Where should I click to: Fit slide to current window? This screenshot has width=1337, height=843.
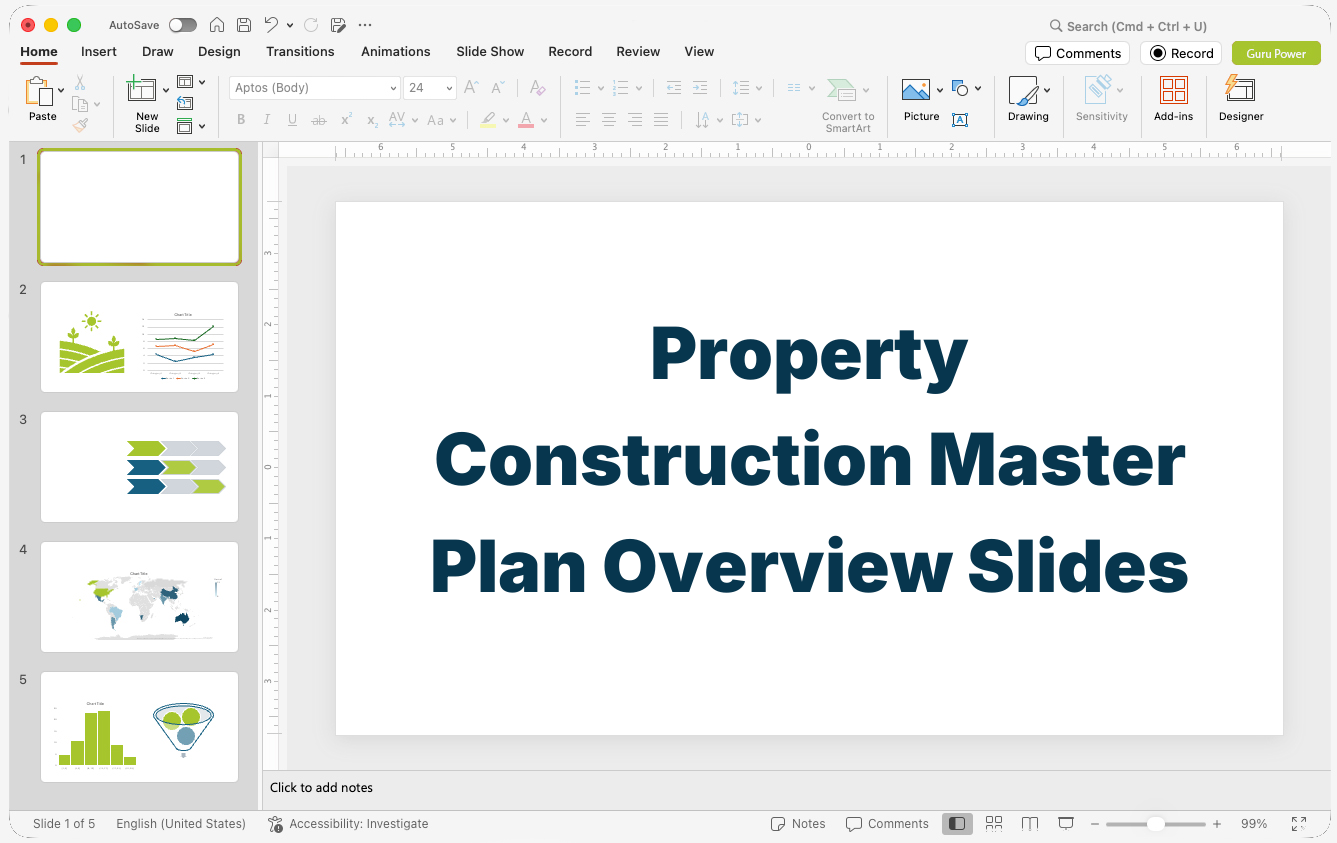[x=1299, y=824]
